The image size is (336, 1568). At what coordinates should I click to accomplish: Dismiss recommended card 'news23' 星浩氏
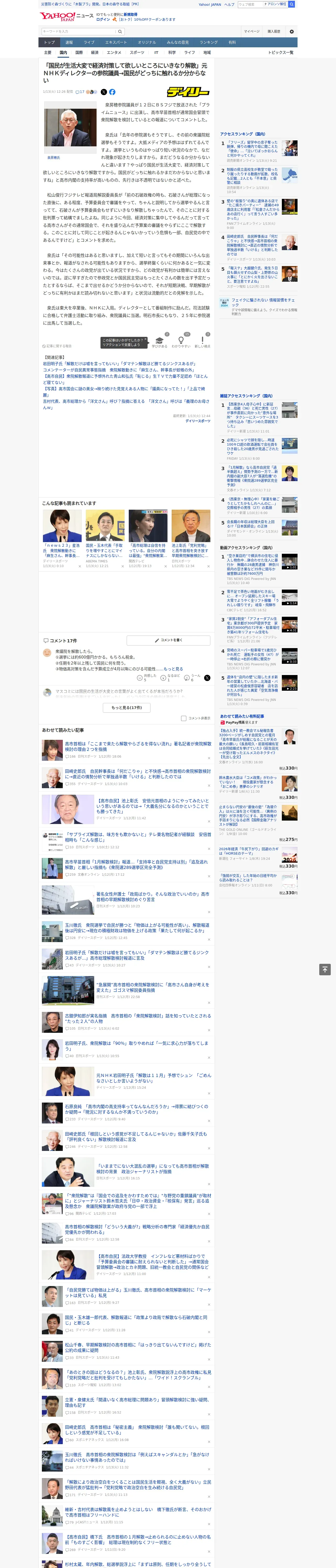[79, 566]
